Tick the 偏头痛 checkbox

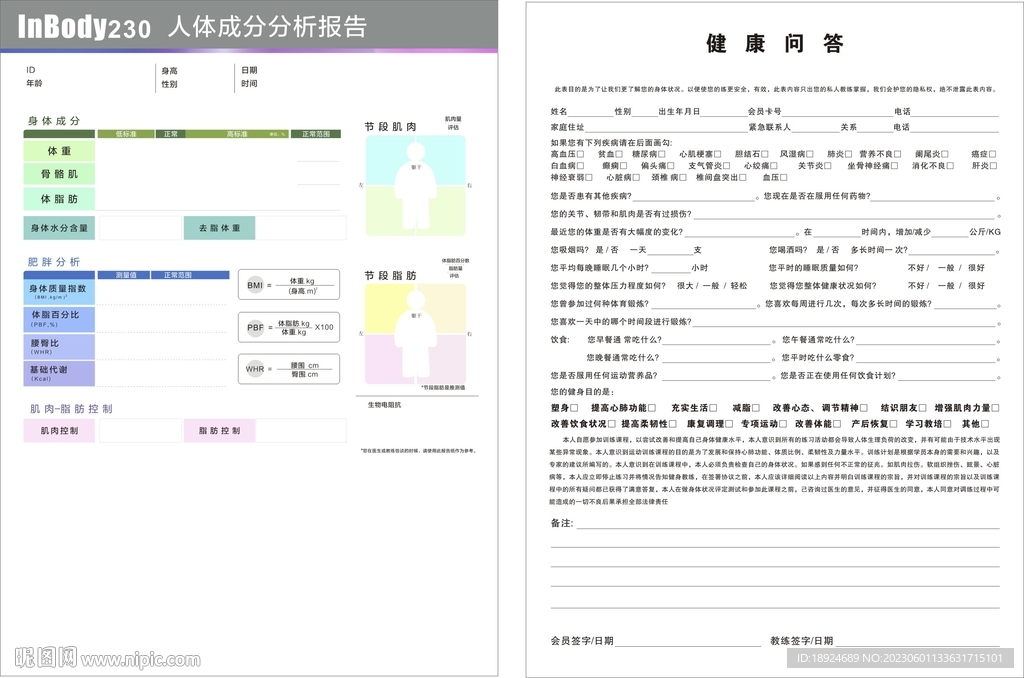670,166
